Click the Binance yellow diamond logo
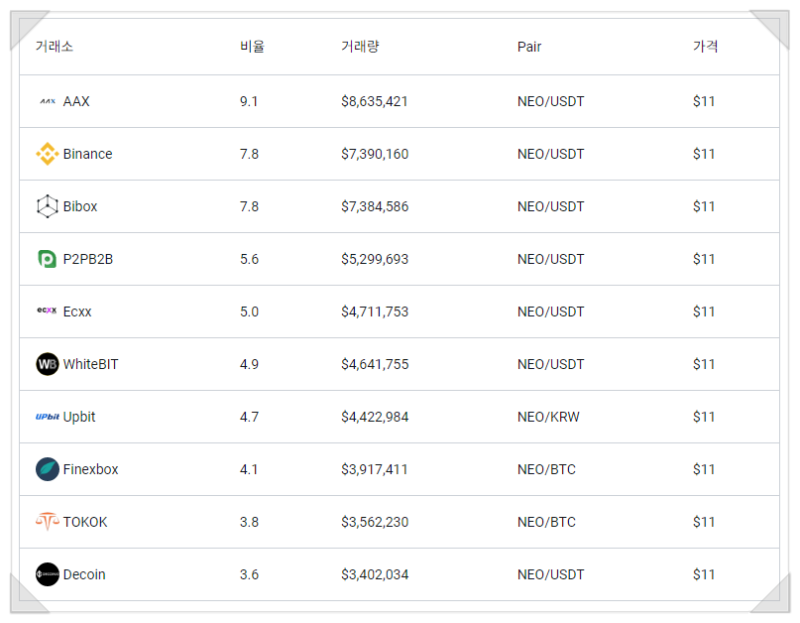Screen dimensions: 800x623 pos(47,154)
